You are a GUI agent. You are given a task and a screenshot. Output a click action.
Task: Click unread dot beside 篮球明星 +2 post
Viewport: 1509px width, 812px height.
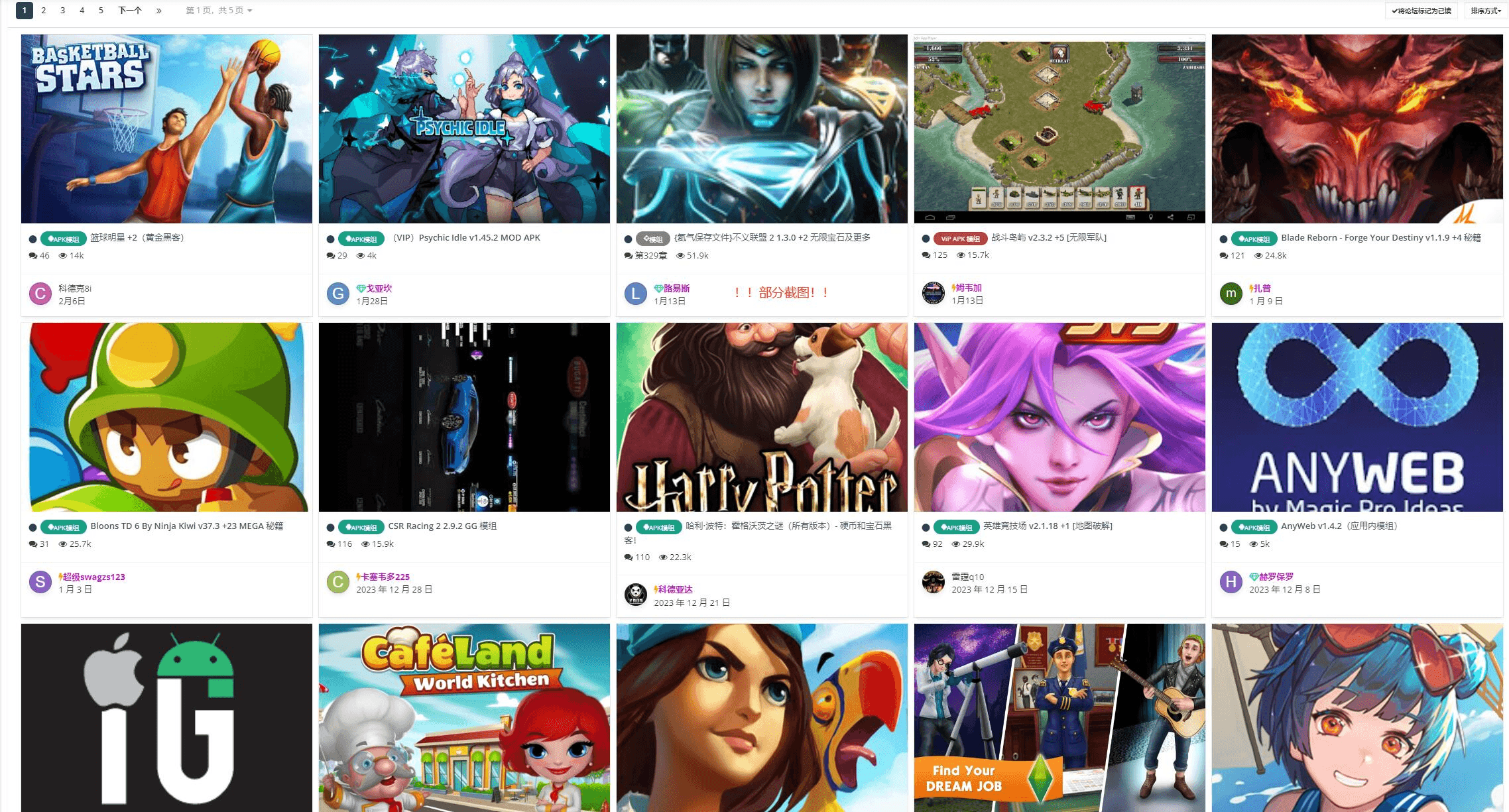tap(33, 239)
